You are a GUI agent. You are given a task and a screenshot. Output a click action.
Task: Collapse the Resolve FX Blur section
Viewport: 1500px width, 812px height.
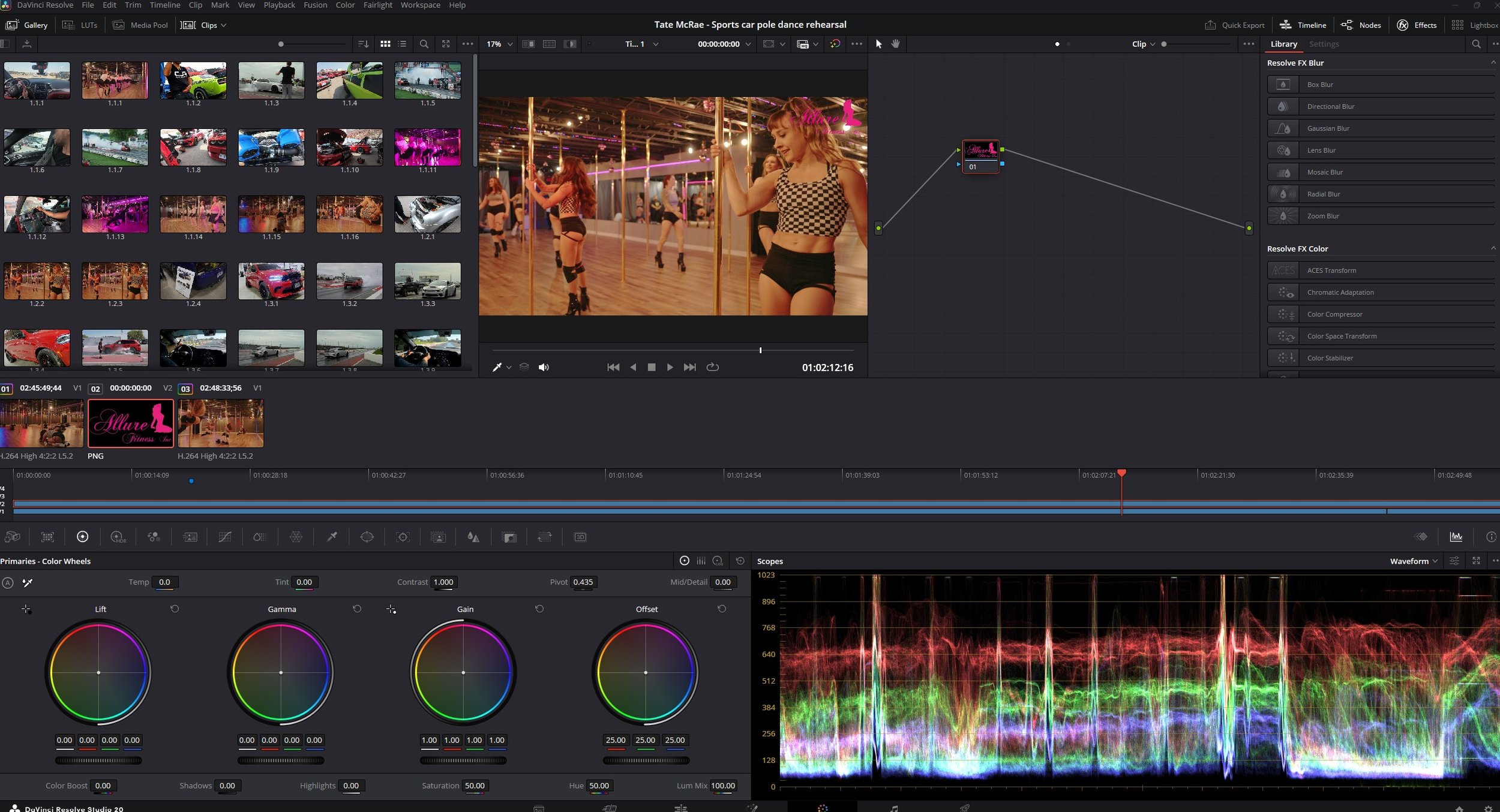point(1492,62)
